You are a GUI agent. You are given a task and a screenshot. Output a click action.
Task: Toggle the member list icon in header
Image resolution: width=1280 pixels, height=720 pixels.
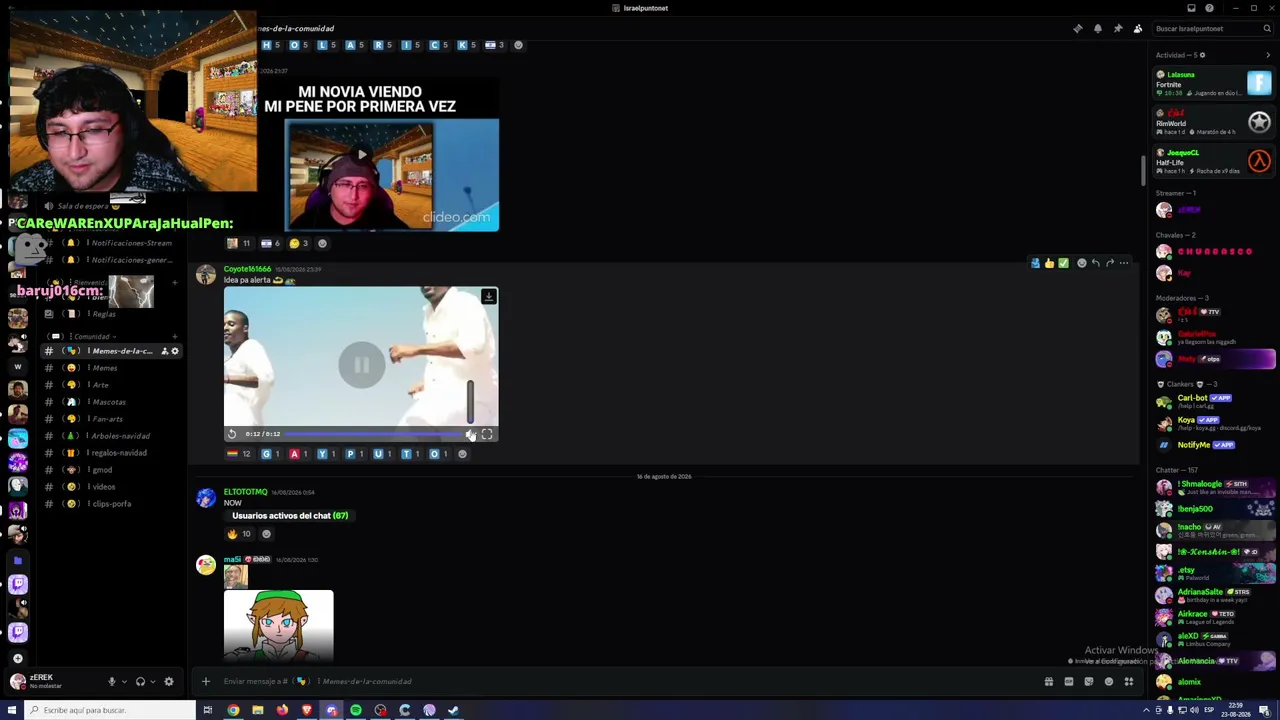1138,28
